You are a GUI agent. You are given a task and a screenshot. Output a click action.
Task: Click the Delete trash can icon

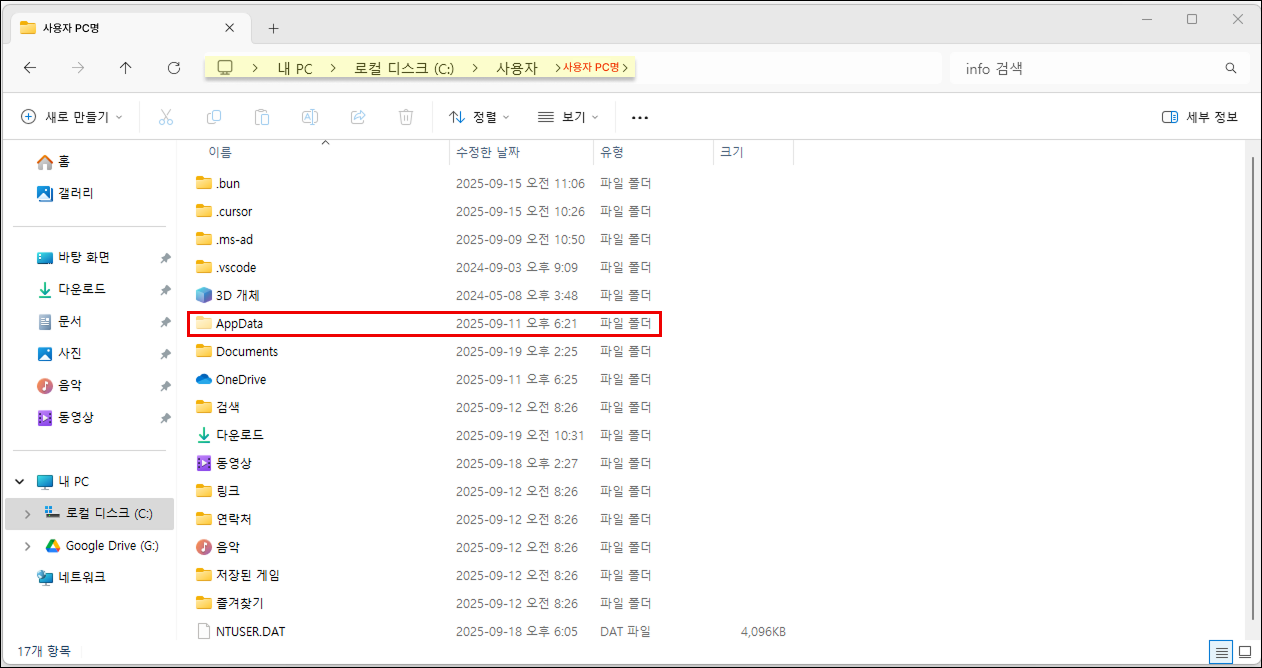[x=406, y=117]
